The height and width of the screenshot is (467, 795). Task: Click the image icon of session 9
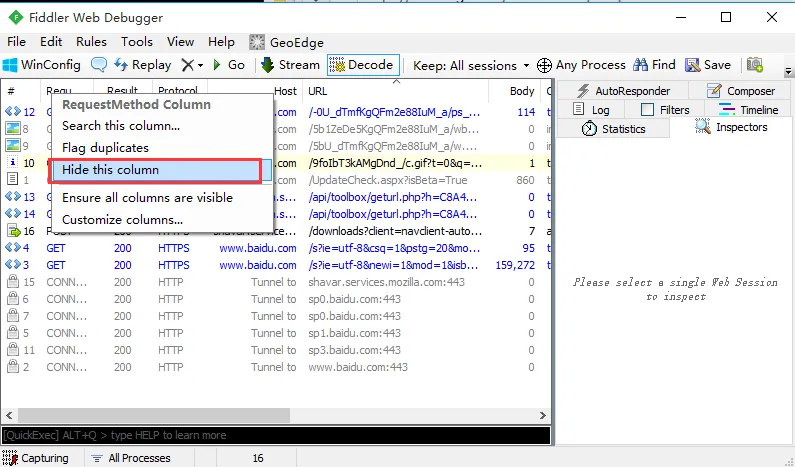pos(13,146)
